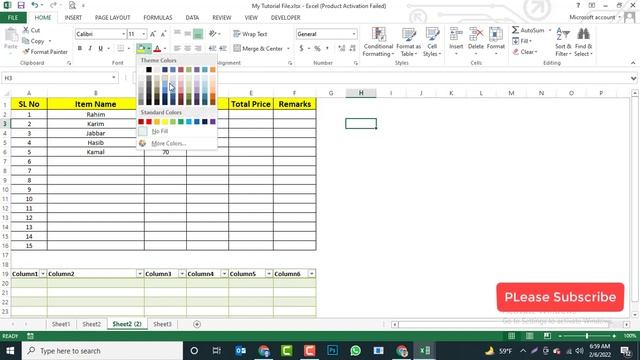Click Decrease Decimal icon

click(x=352, y=49)
